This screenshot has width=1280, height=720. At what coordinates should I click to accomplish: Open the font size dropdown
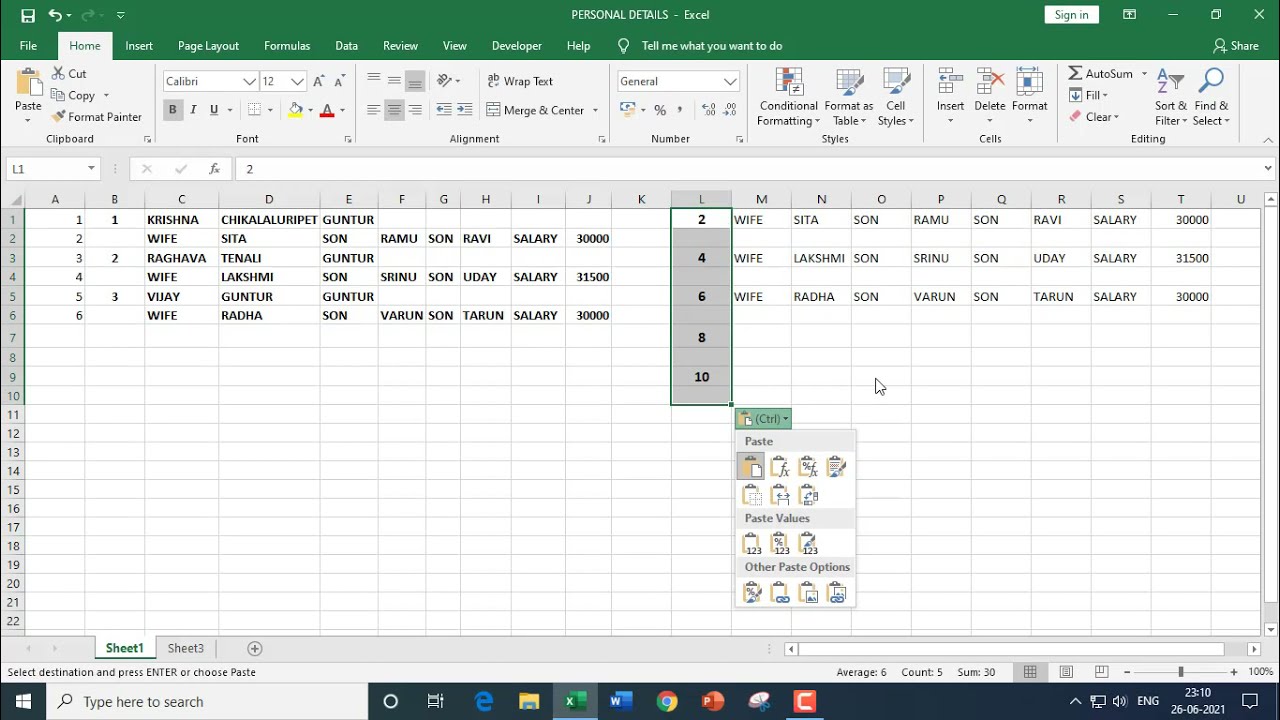(297, 81)
